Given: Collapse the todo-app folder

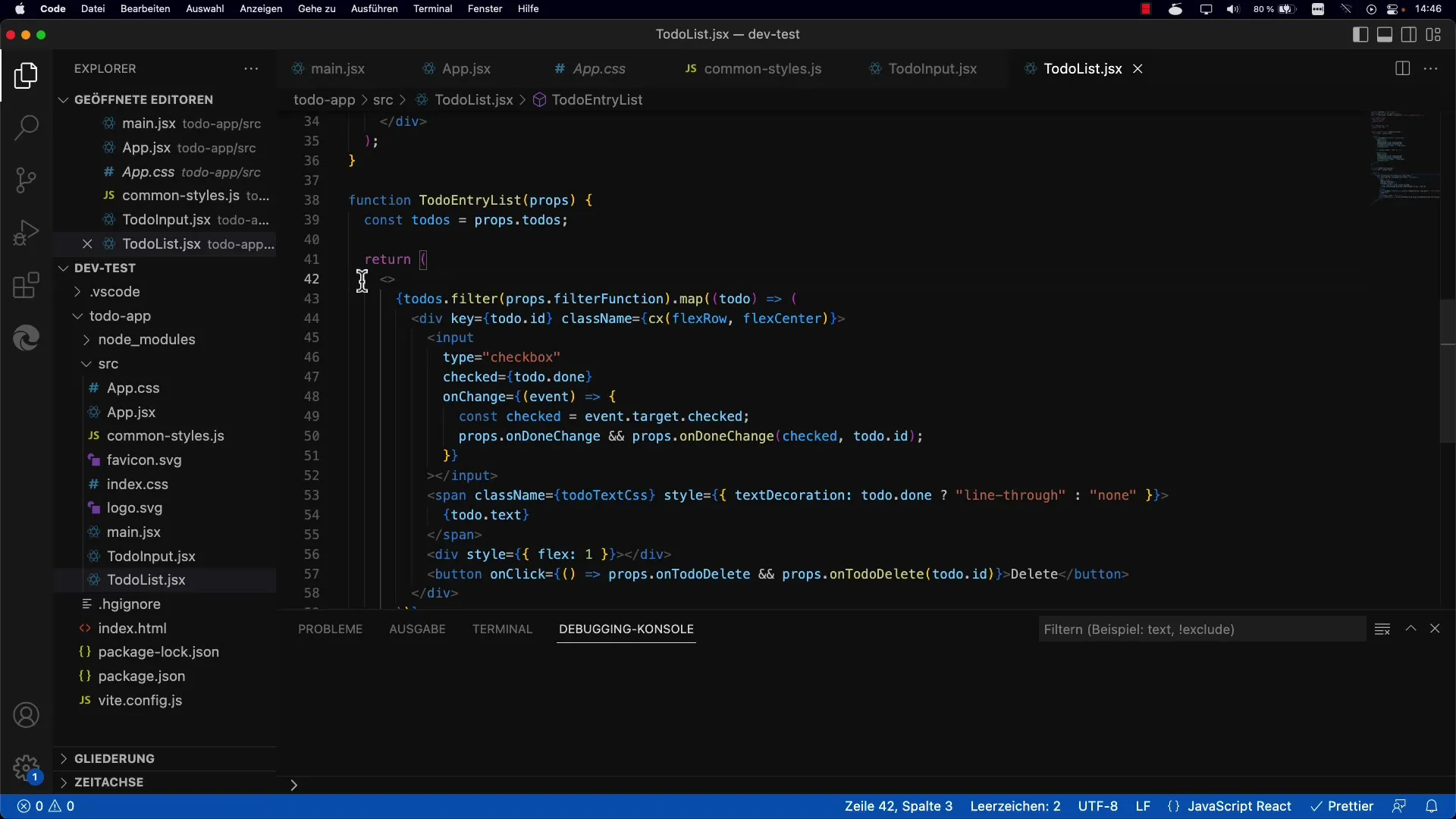Looking at the screenshot, I should click(120, 316).
